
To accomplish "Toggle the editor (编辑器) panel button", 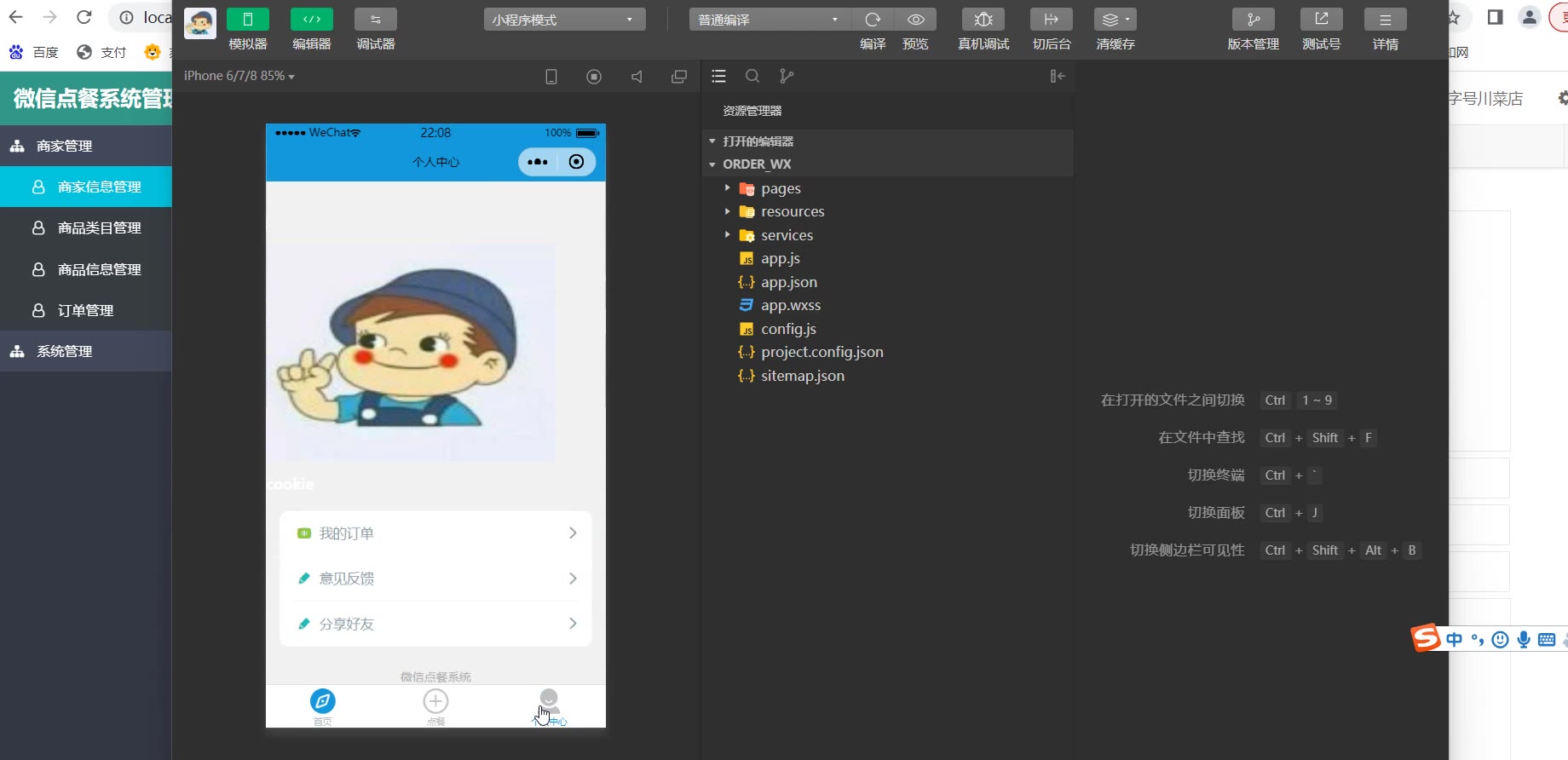I will [x=312, y=20].
